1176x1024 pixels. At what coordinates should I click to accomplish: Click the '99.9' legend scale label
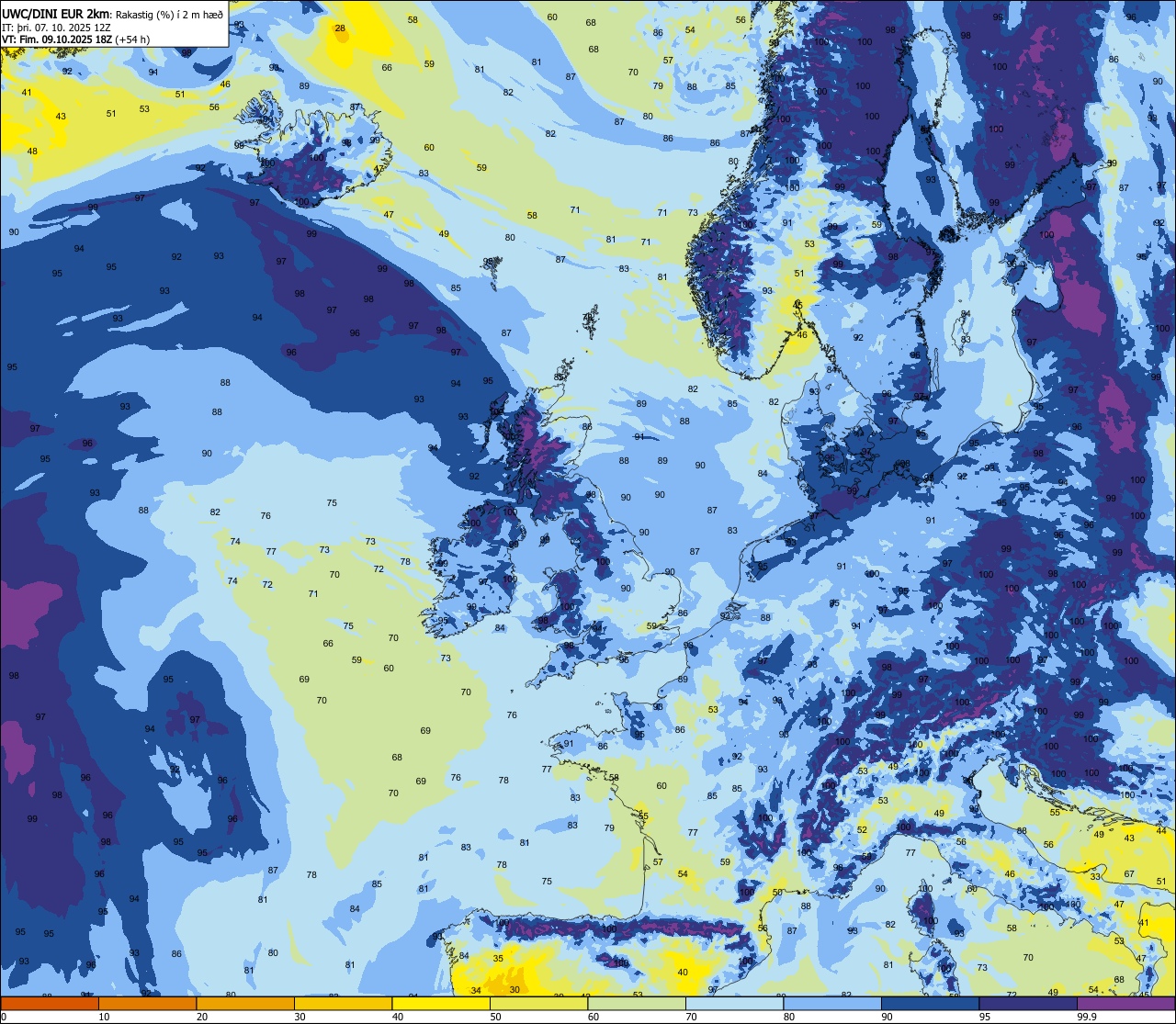pyautogui.click(x=1087, y=1016)
